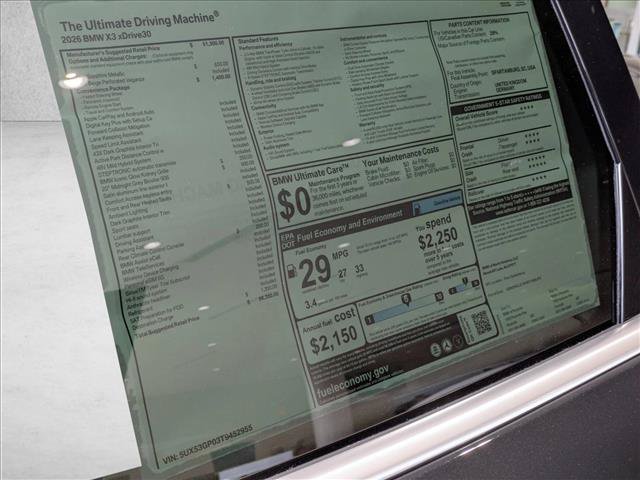Click the "Apple CarPlay and Android Auto" line
The image size is (640, 480).
[x=119, y=115]
